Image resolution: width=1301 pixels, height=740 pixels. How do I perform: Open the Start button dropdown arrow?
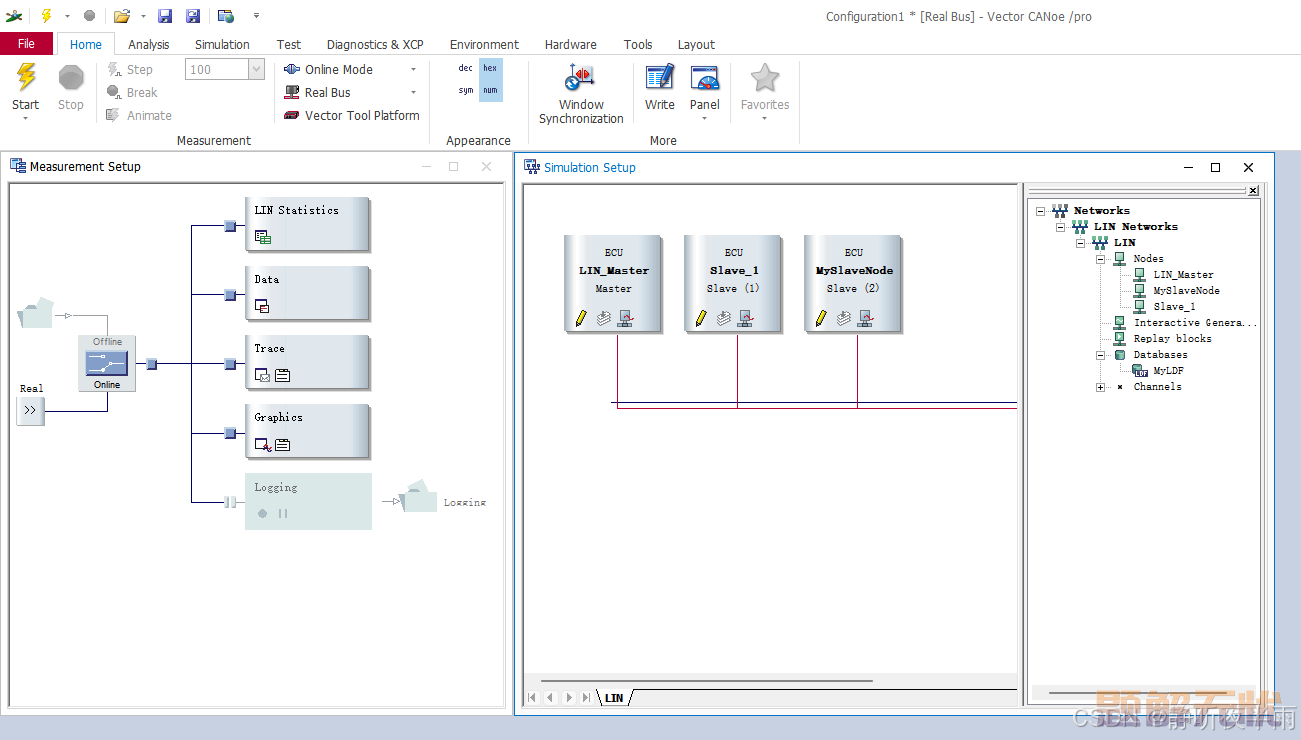26,118
